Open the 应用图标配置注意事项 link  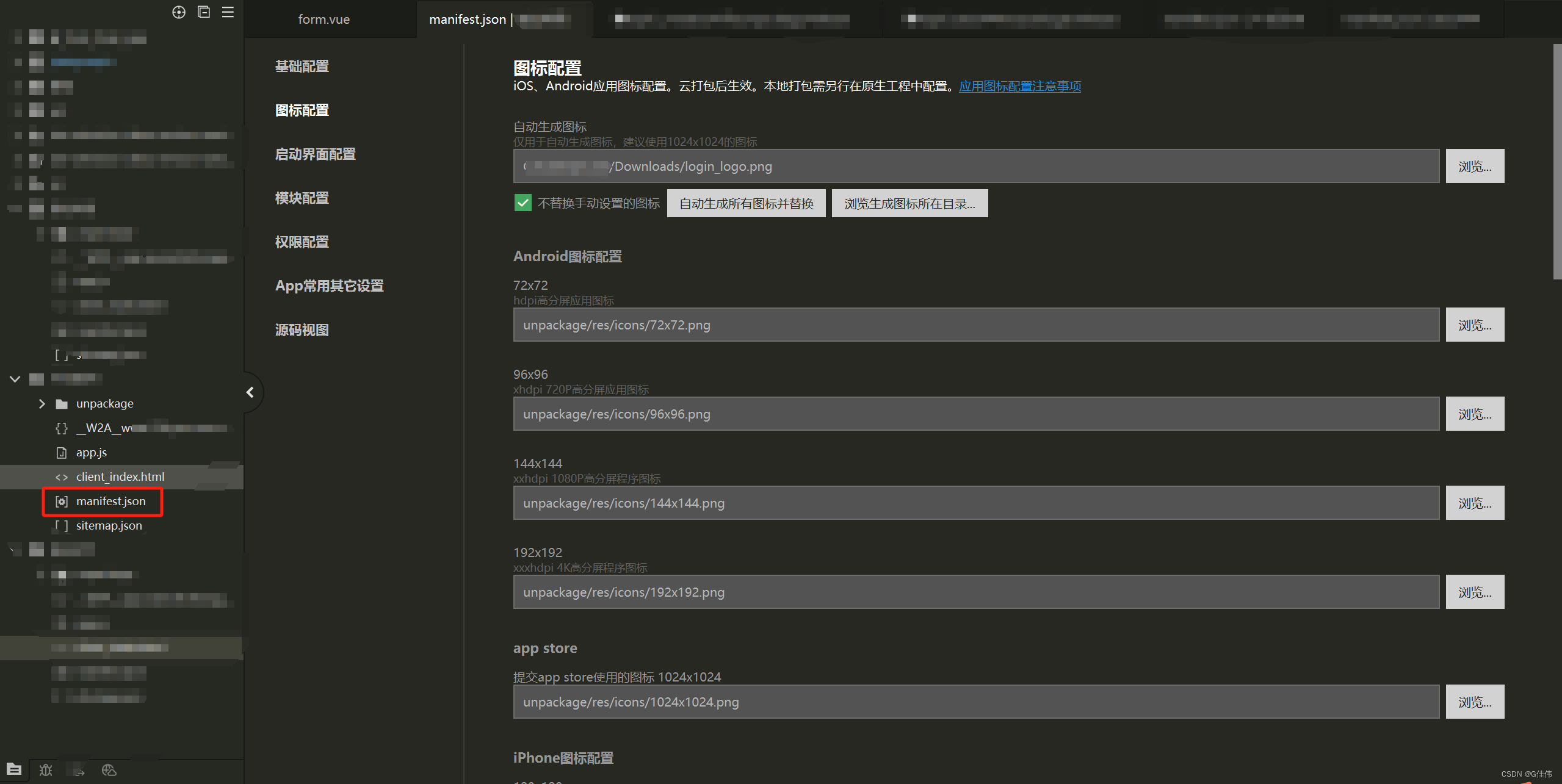[1019, 86]
